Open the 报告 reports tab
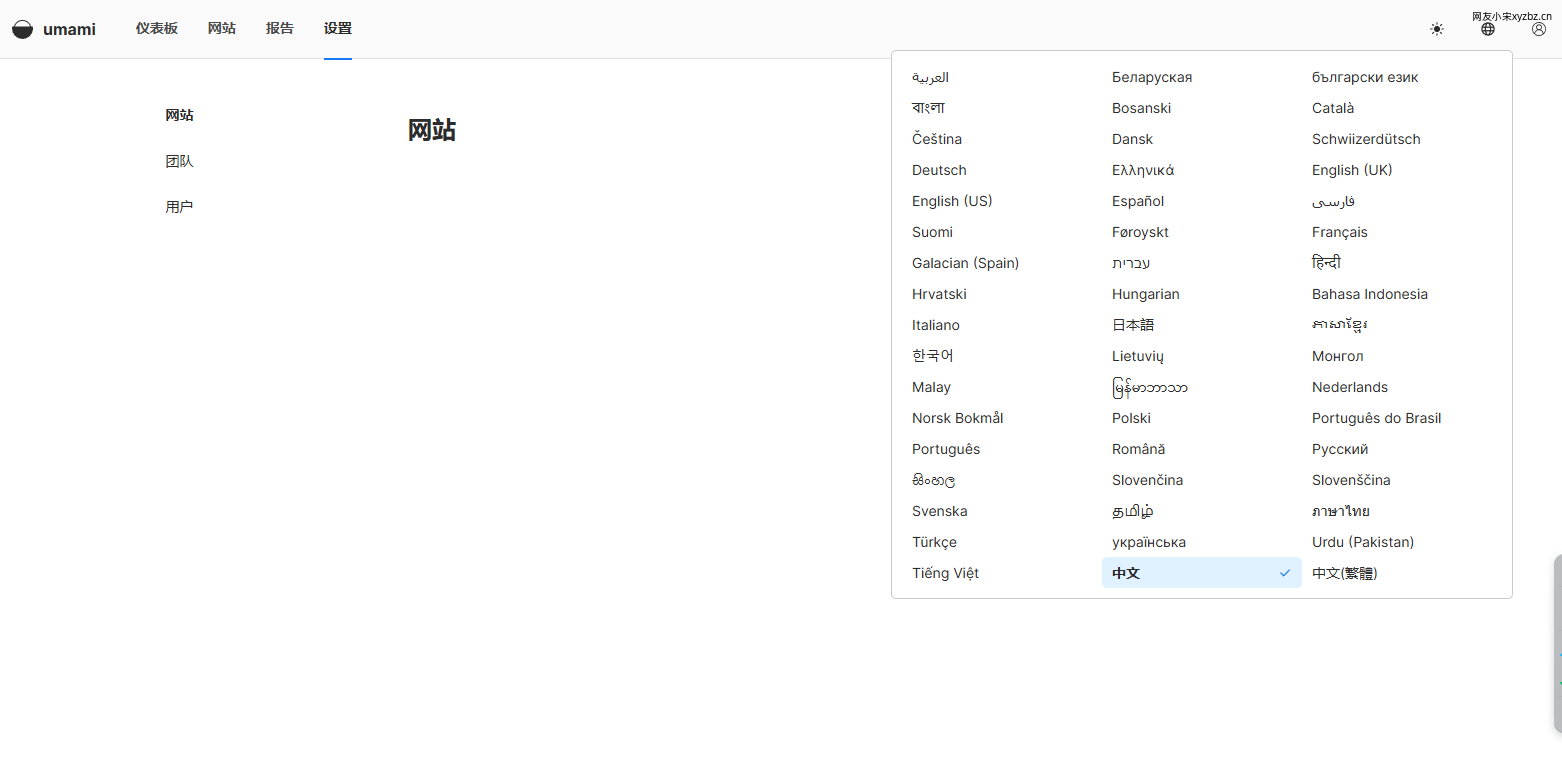This screenshot has width=1562, height=771. 280,28
